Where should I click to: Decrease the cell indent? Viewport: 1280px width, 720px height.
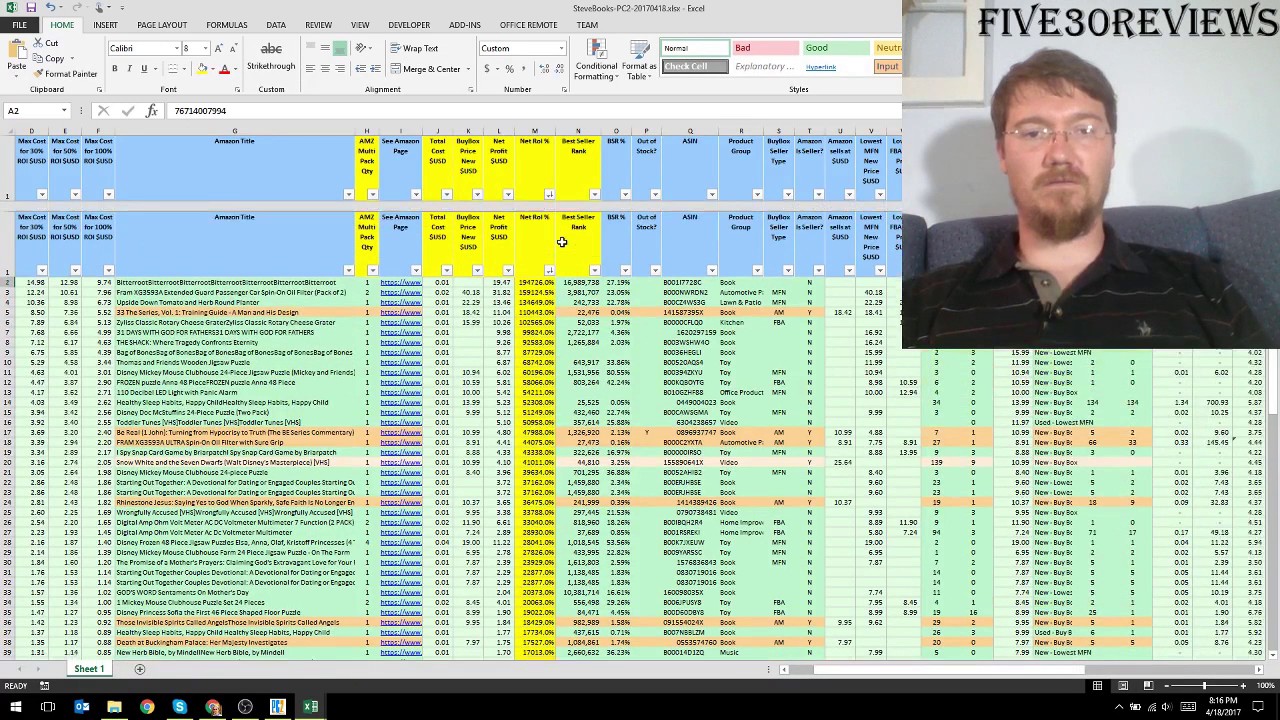tap(362, 69)
